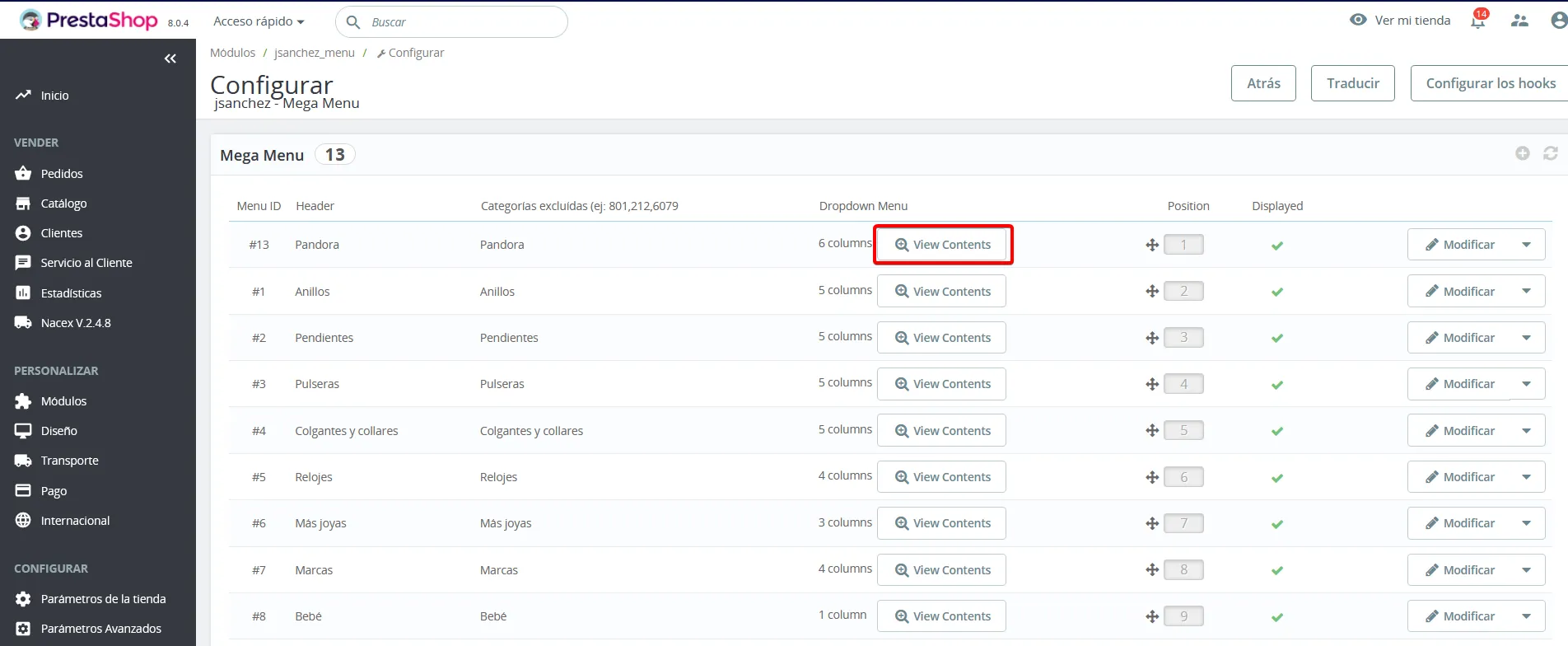Grab the move handle for Anillos row

click(x=1152, y=292)
